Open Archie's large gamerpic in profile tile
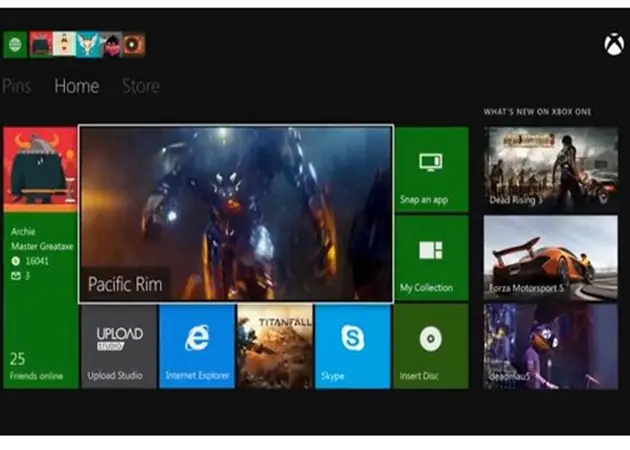 (x=40, y=169)
